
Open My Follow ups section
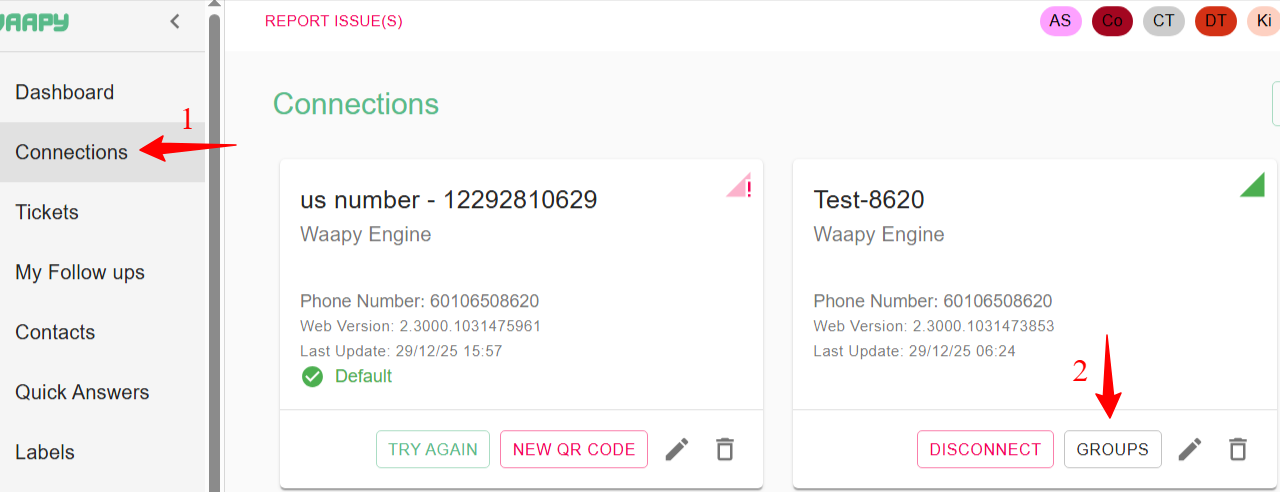tap(80, 272)
